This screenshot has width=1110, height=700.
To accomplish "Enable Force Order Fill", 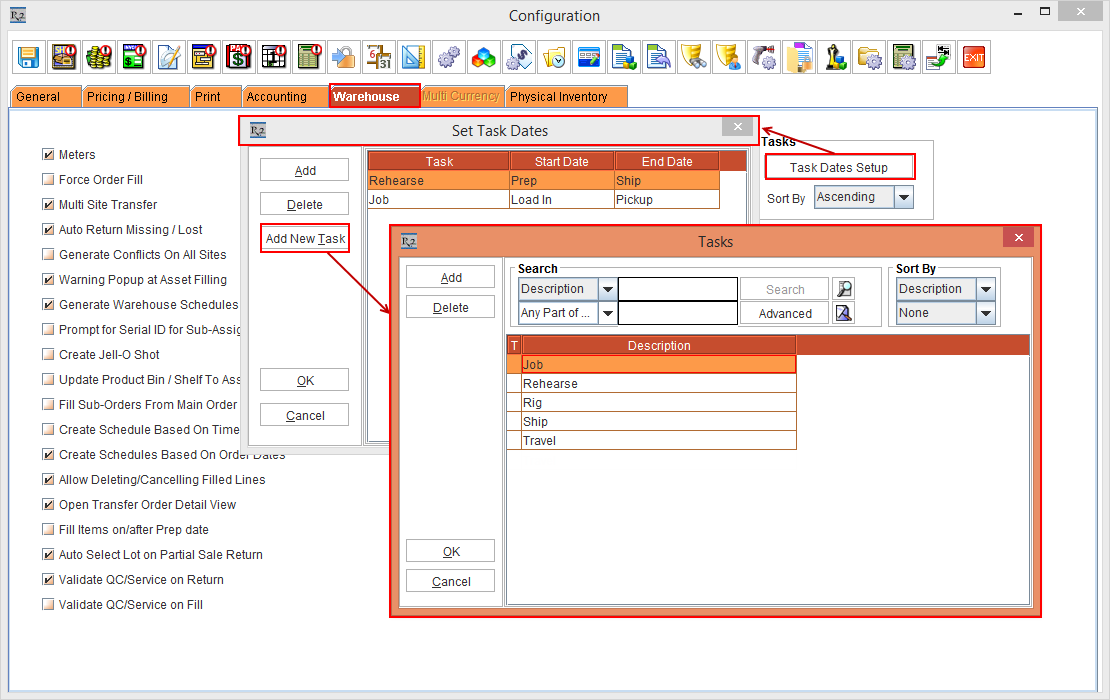I will 47,179.
